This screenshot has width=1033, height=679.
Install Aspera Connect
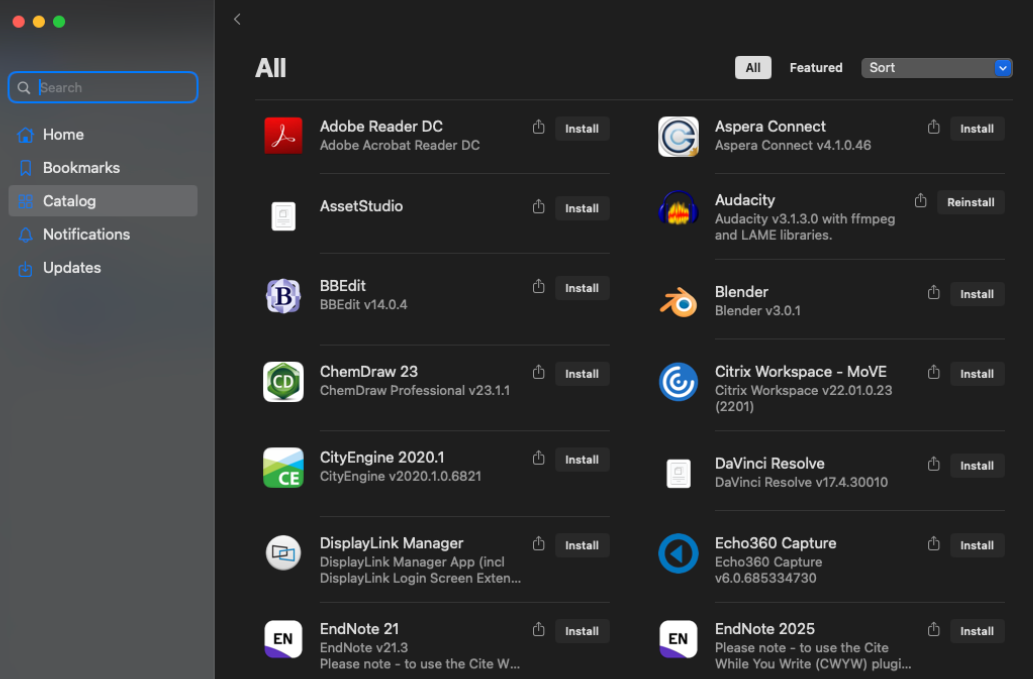point(977,128)
